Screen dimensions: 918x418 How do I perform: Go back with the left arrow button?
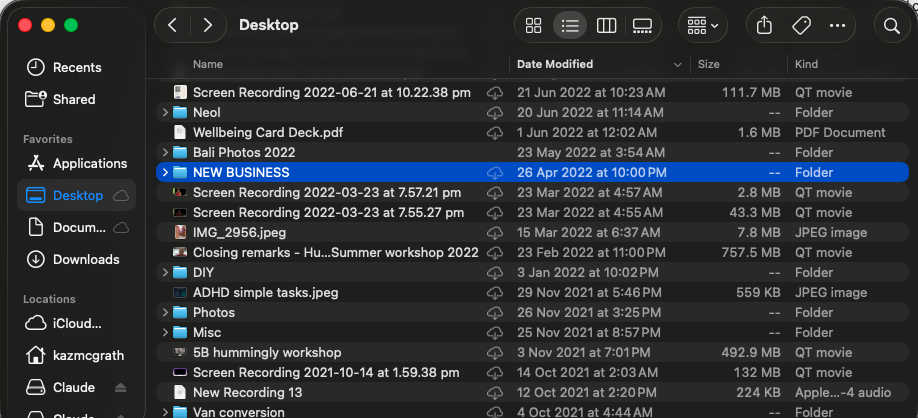click(172, 25)
